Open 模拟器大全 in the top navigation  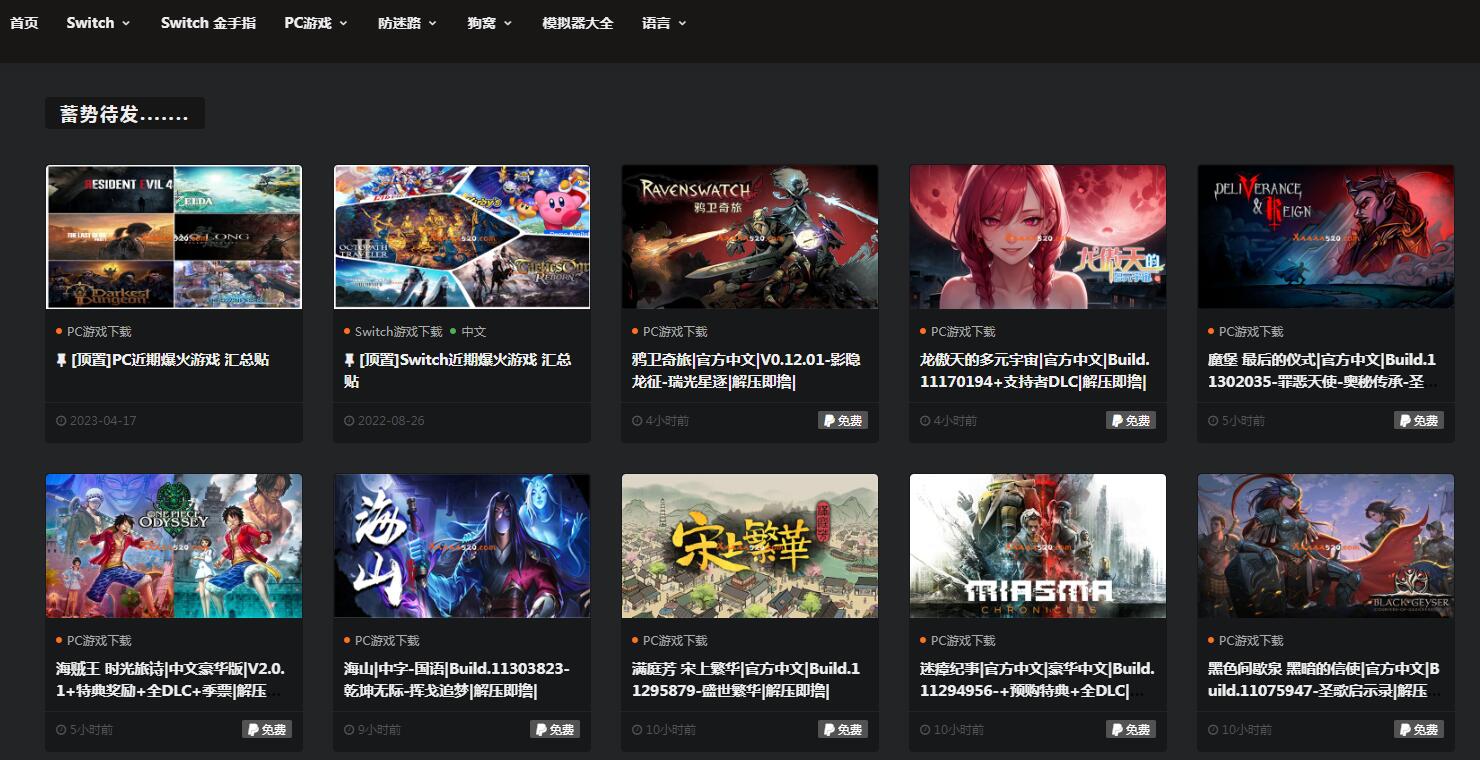click(577, 22)
